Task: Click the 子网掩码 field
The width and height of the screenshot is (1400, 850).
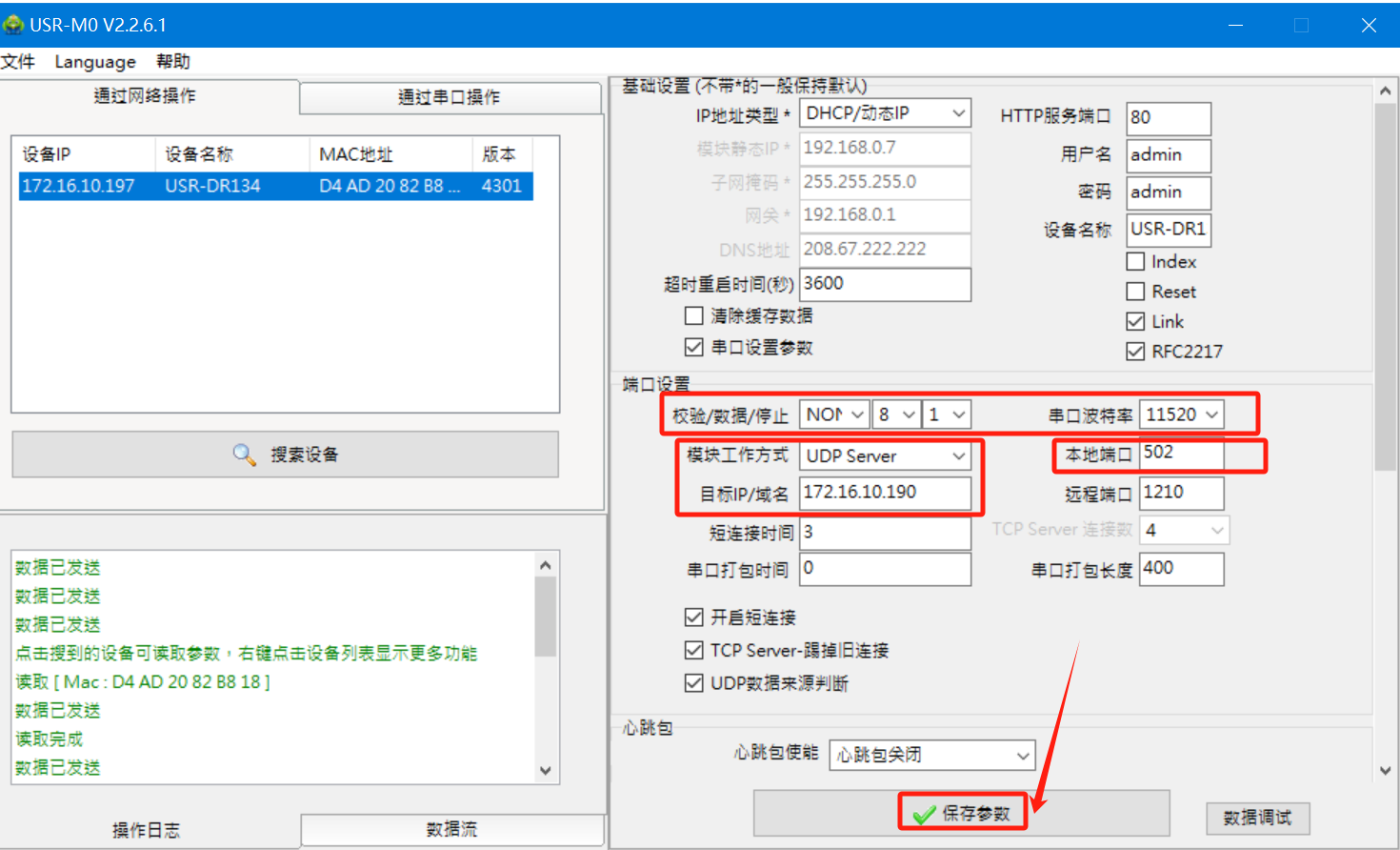Action: (885, 182)
